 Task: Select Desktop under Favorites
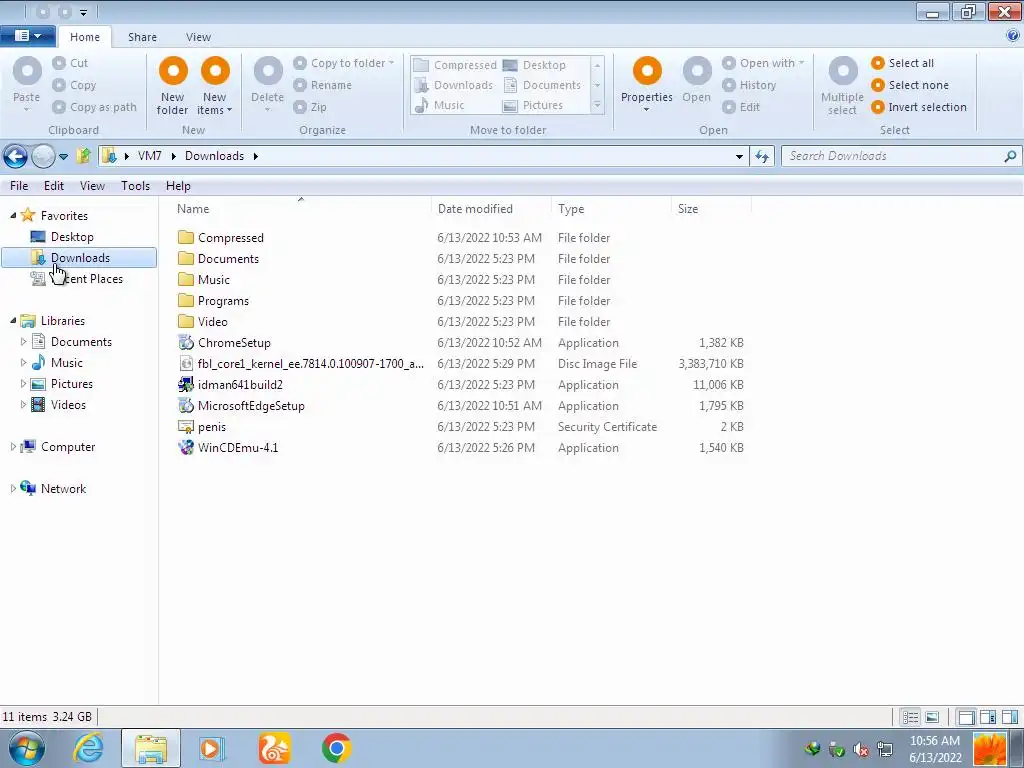pos(72,237)
